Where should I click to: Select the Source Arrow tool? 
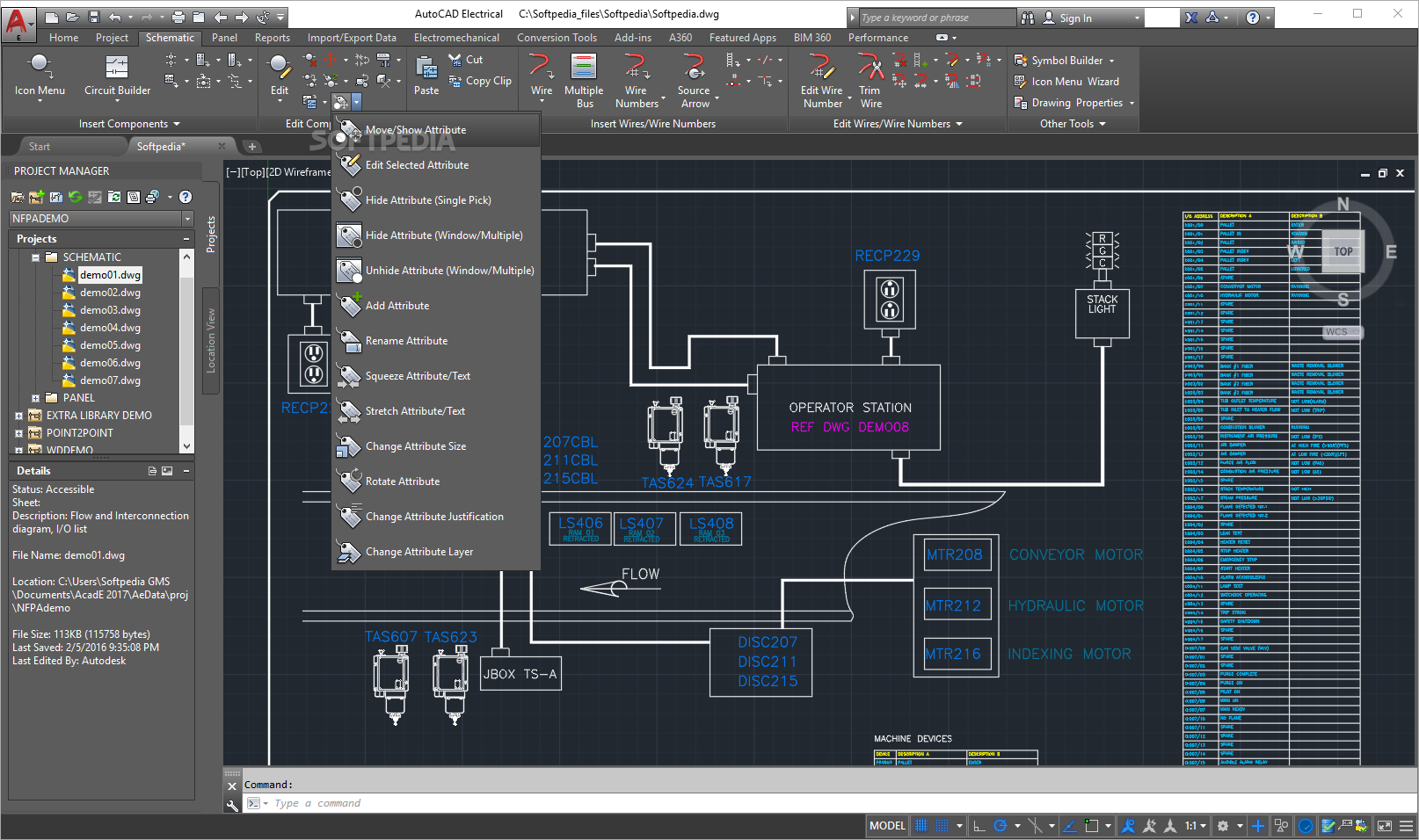(x=695, y=81)
